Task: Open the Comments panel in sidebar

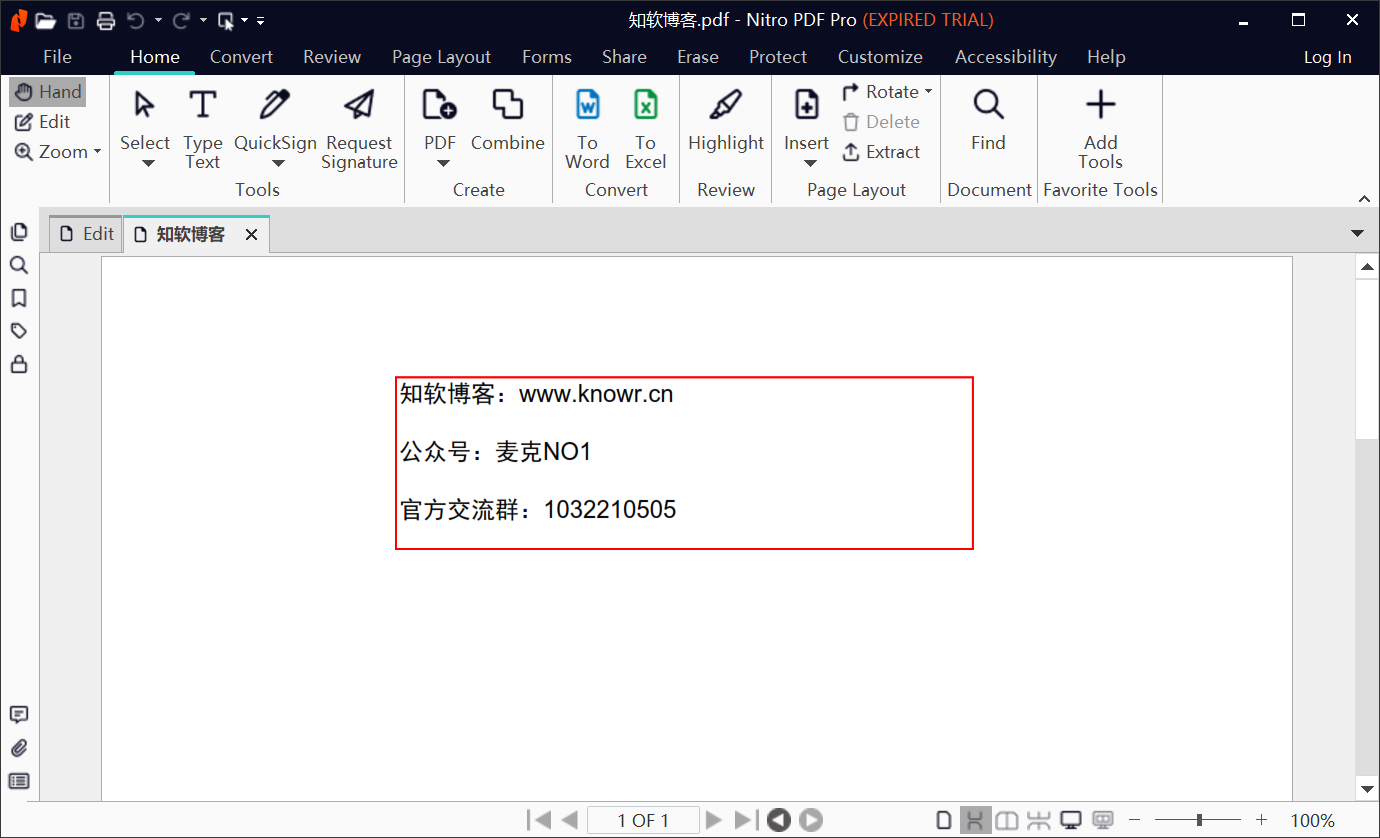Action: (18, 715)
